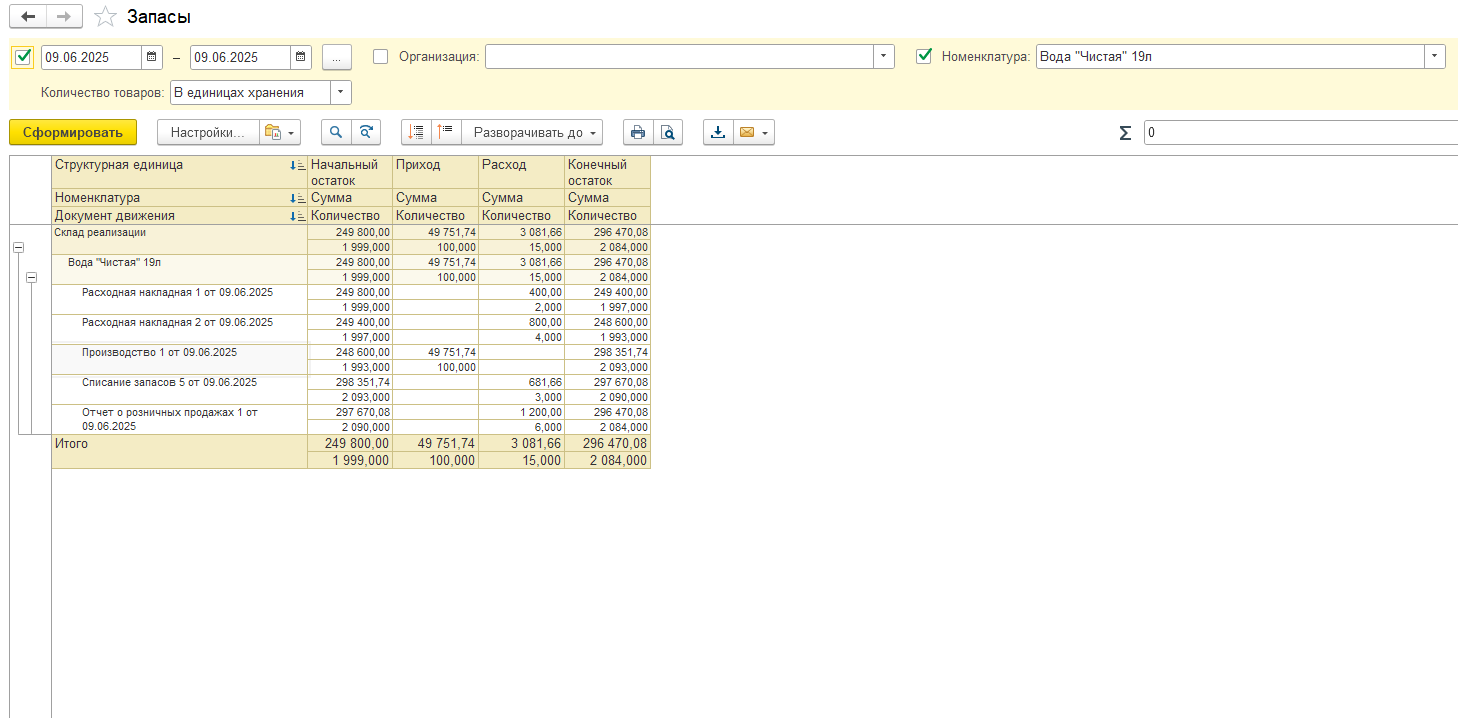Expand all groups icon

point(446,132)
